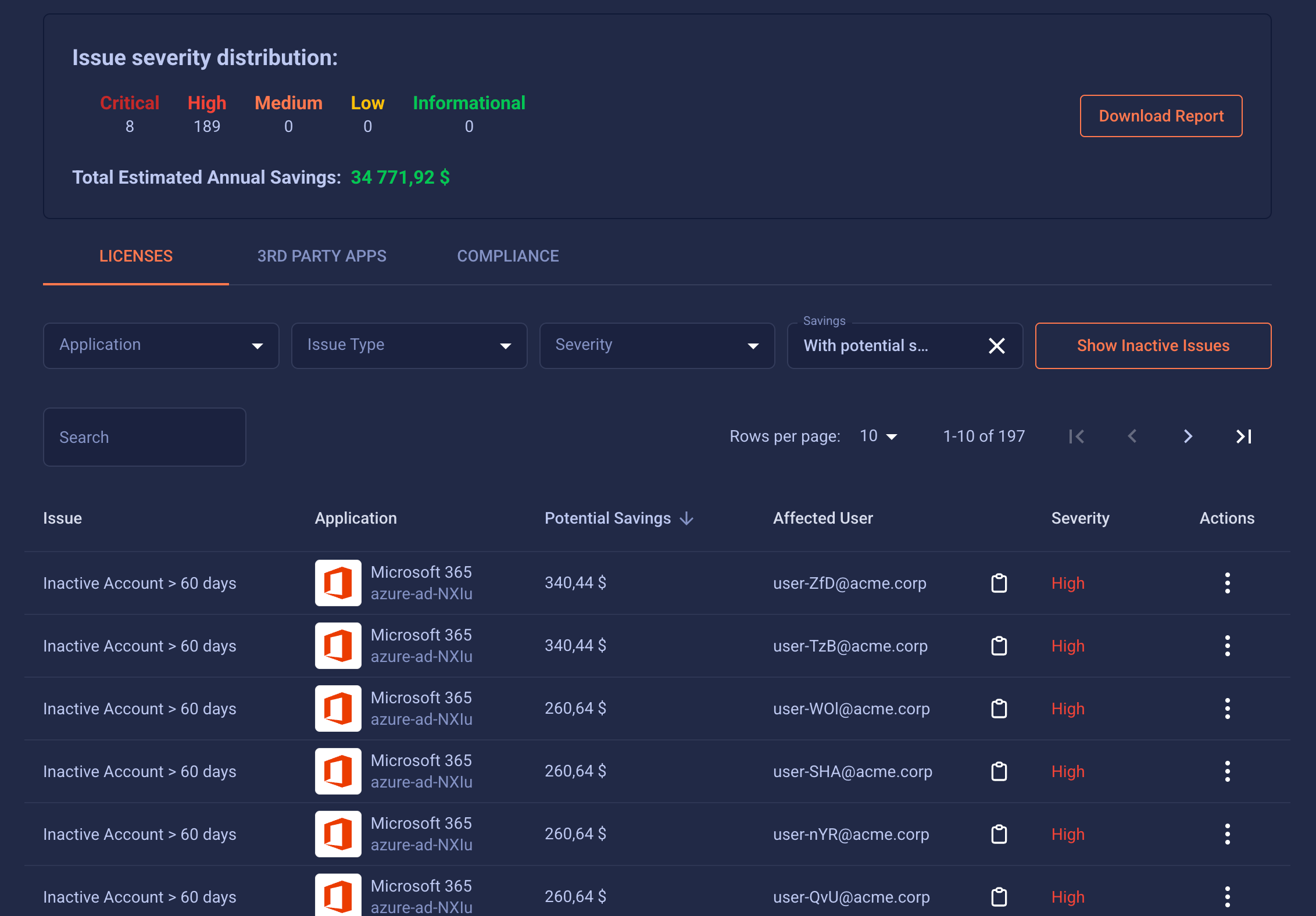Clear the Savings filter with X

pyautogui.click(x=996, y=346)
